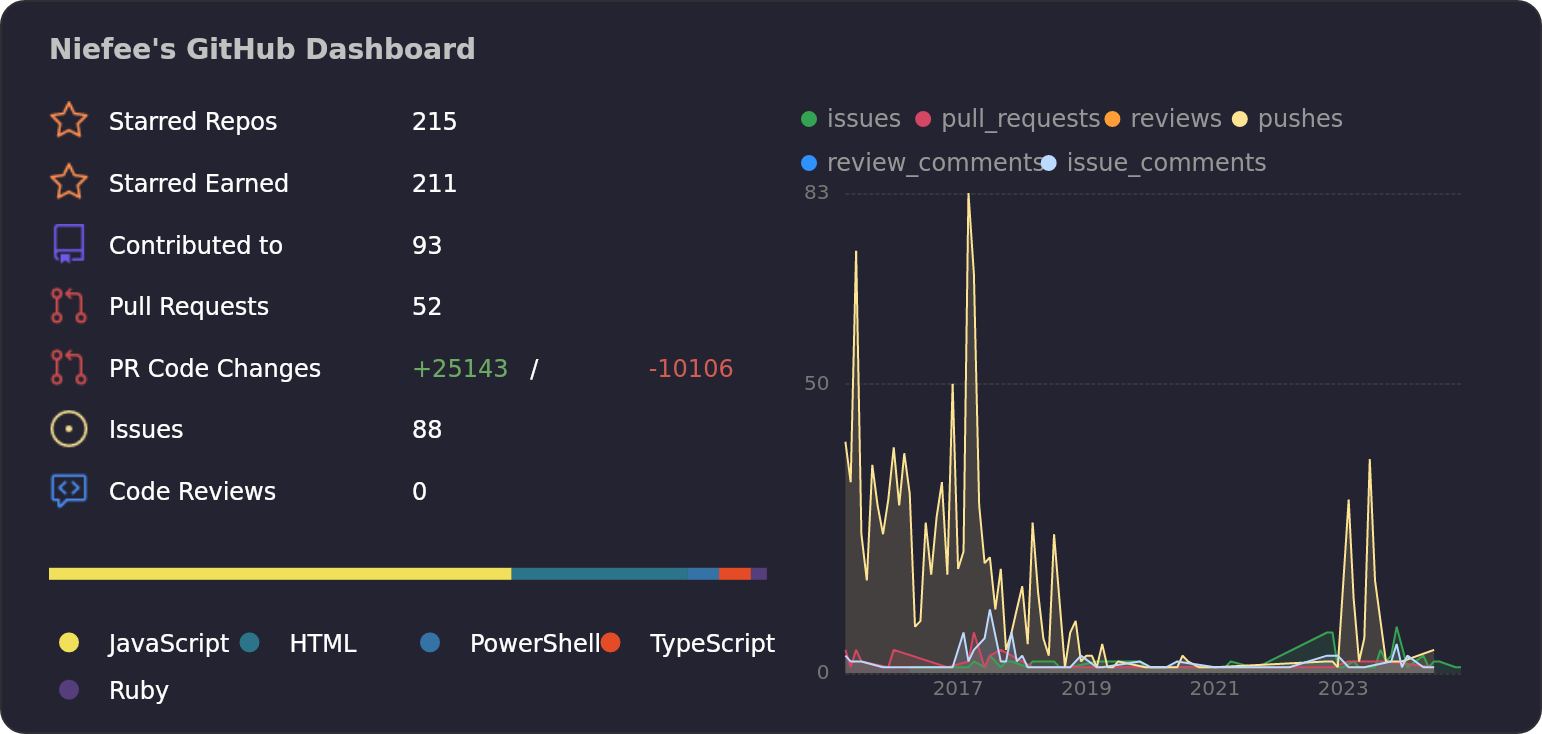Click the +25143 additions value
This screenshot has width=1542, height=734.
coord(460,369)
